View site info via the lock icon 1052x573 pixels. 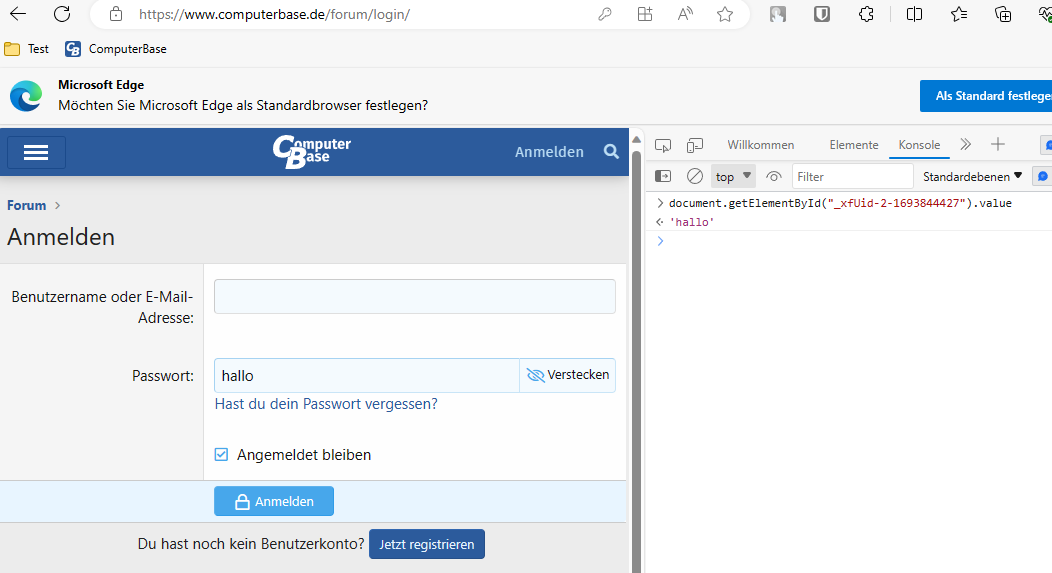116,14
